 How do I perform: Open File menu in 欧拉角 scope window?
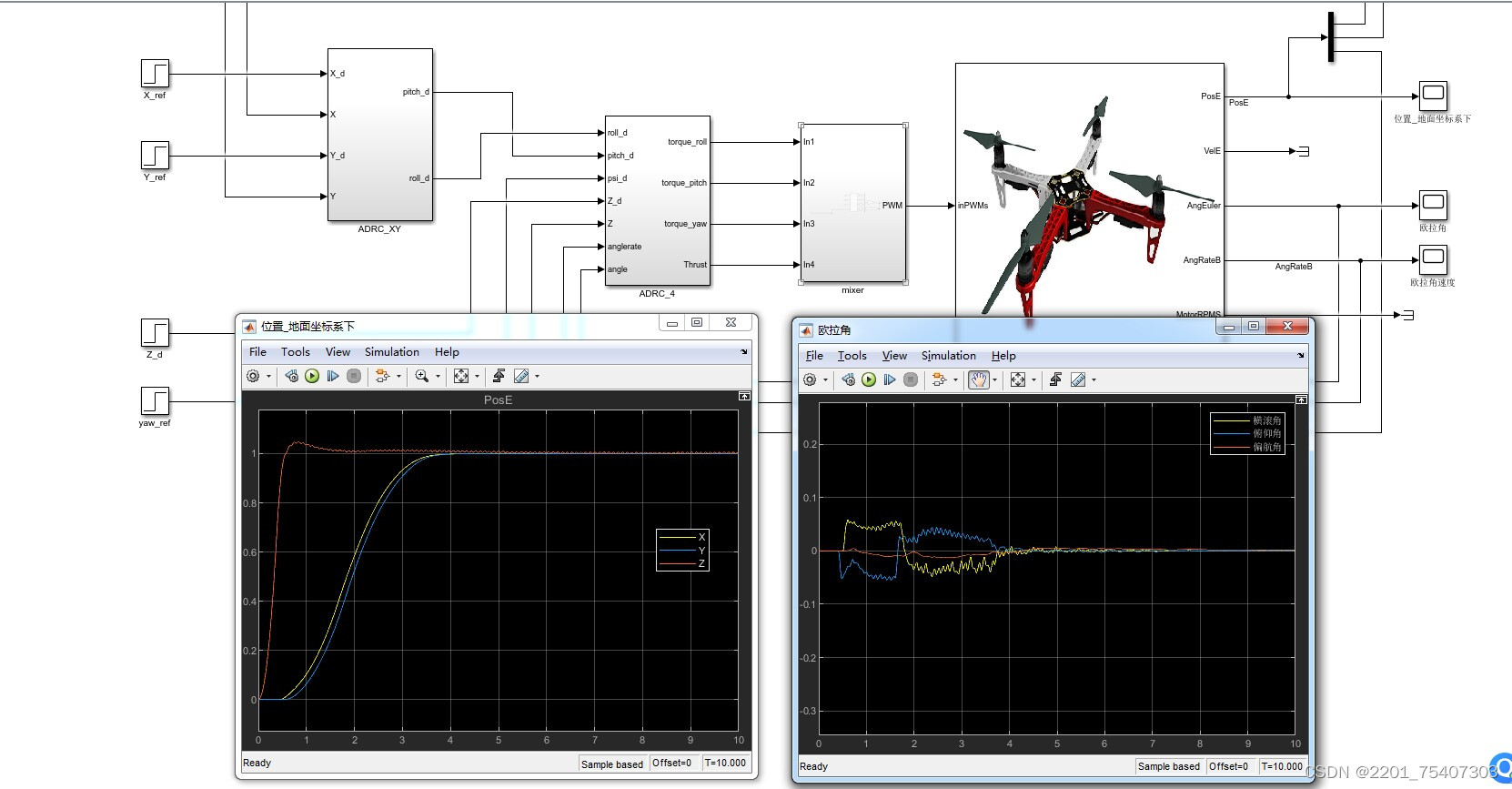(x=814, y=356)
